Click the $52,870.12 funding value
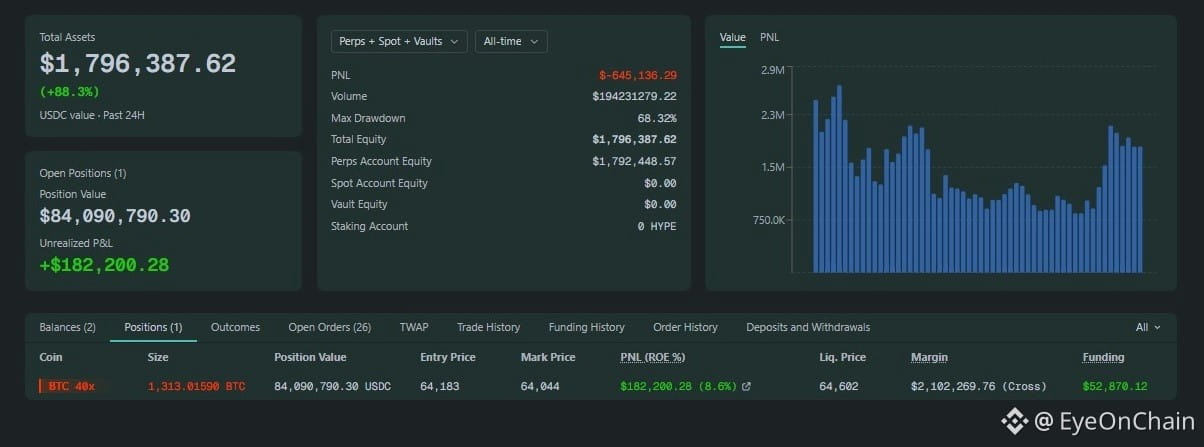 point(1115,386)
